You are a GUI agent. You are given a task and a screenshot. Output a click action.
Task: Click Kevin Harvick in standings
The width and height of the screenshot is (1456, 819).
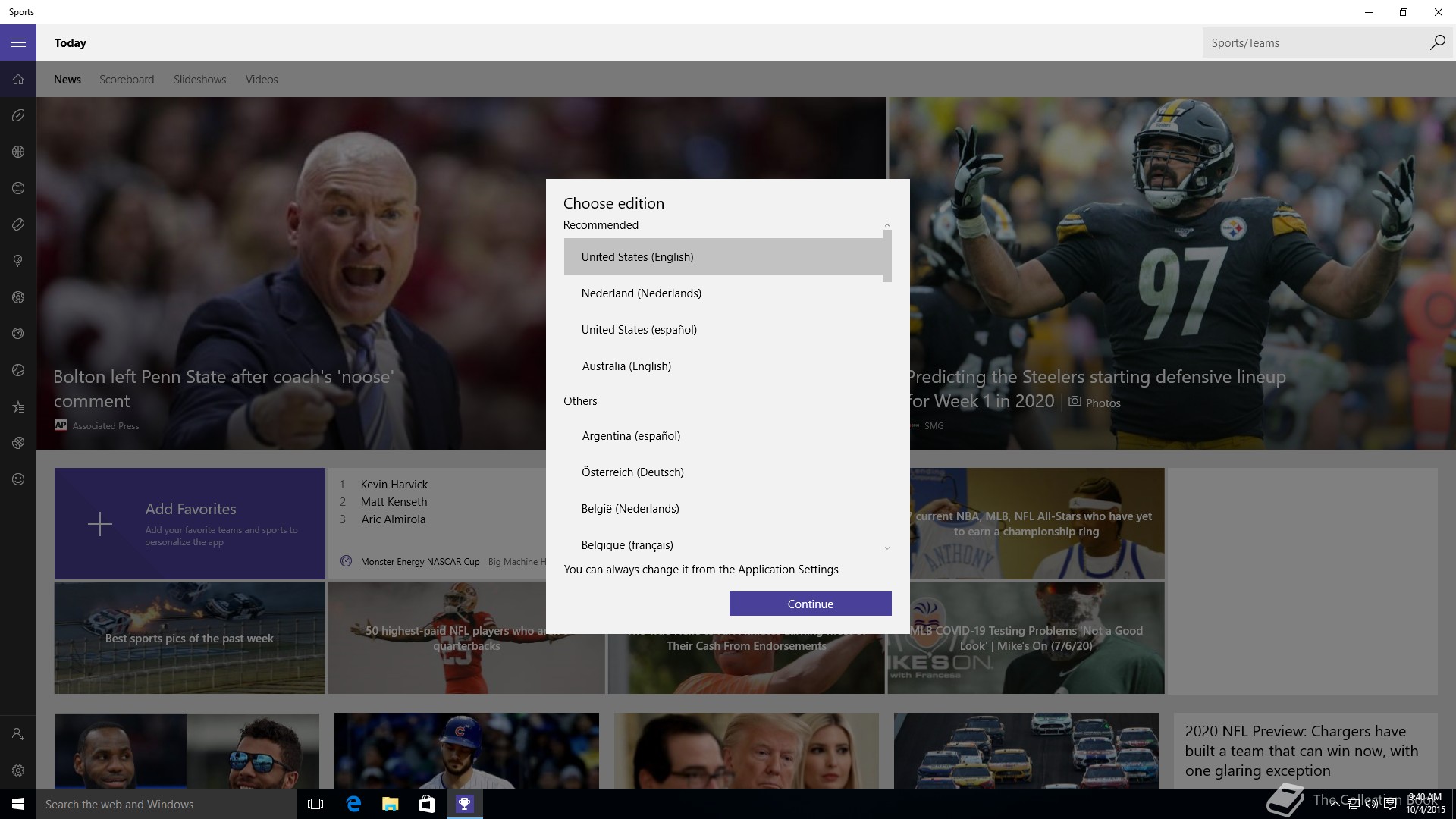click(x=394, y=484)
